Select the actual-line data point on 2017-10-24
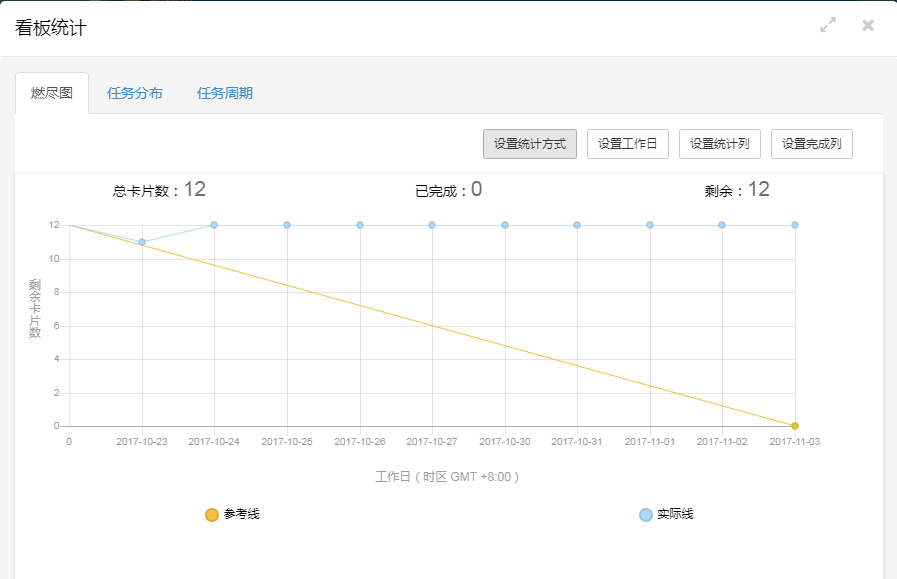The height and width of the screenshot is (579, 897). pos(214,225)
